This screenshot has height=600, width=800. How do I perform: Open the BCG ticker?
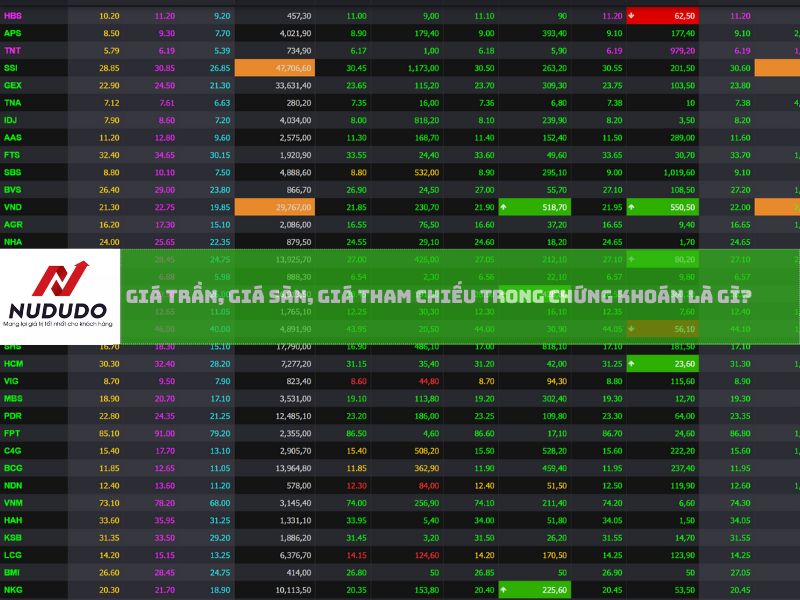(x=13, y=468)
